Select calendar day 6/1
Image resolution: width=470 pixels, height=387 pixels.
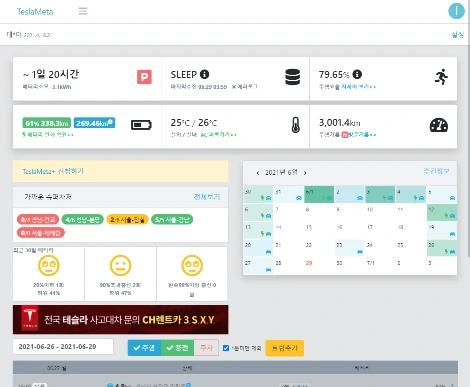coord(319,194)
